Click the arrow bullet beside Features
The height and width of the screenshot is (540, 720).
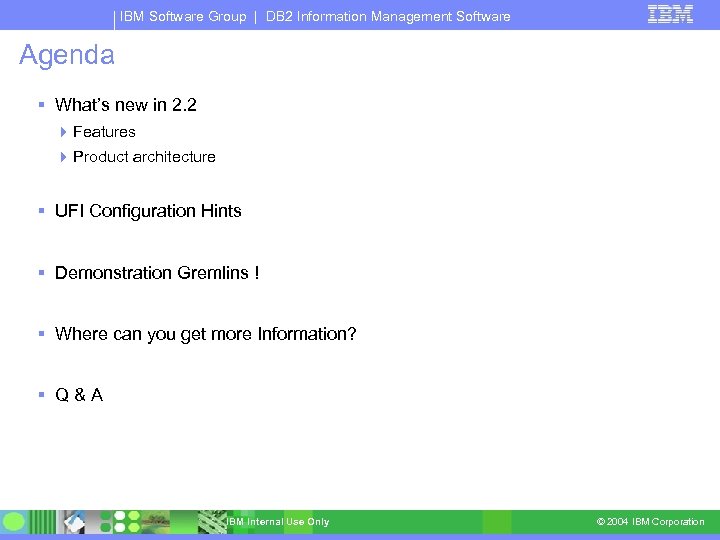click(x=63, y=132)
